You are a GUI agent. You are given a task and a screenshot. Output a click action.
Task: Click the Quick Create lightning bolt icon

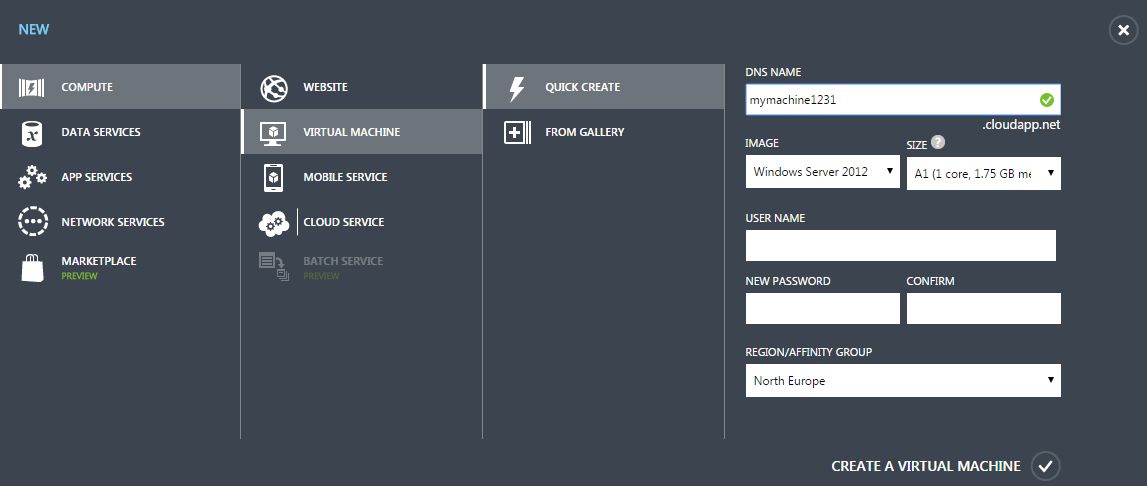click(x=516, y=88)
